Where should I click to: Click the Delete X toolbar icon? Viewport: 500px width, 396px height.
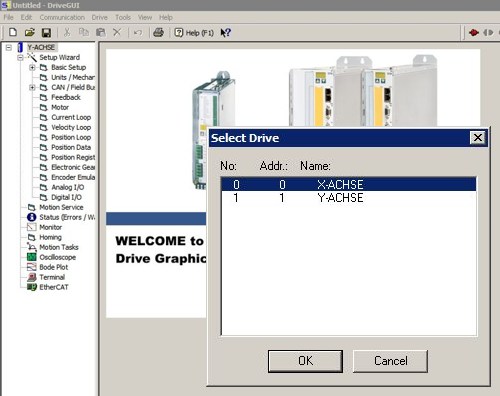click(117, 32)
